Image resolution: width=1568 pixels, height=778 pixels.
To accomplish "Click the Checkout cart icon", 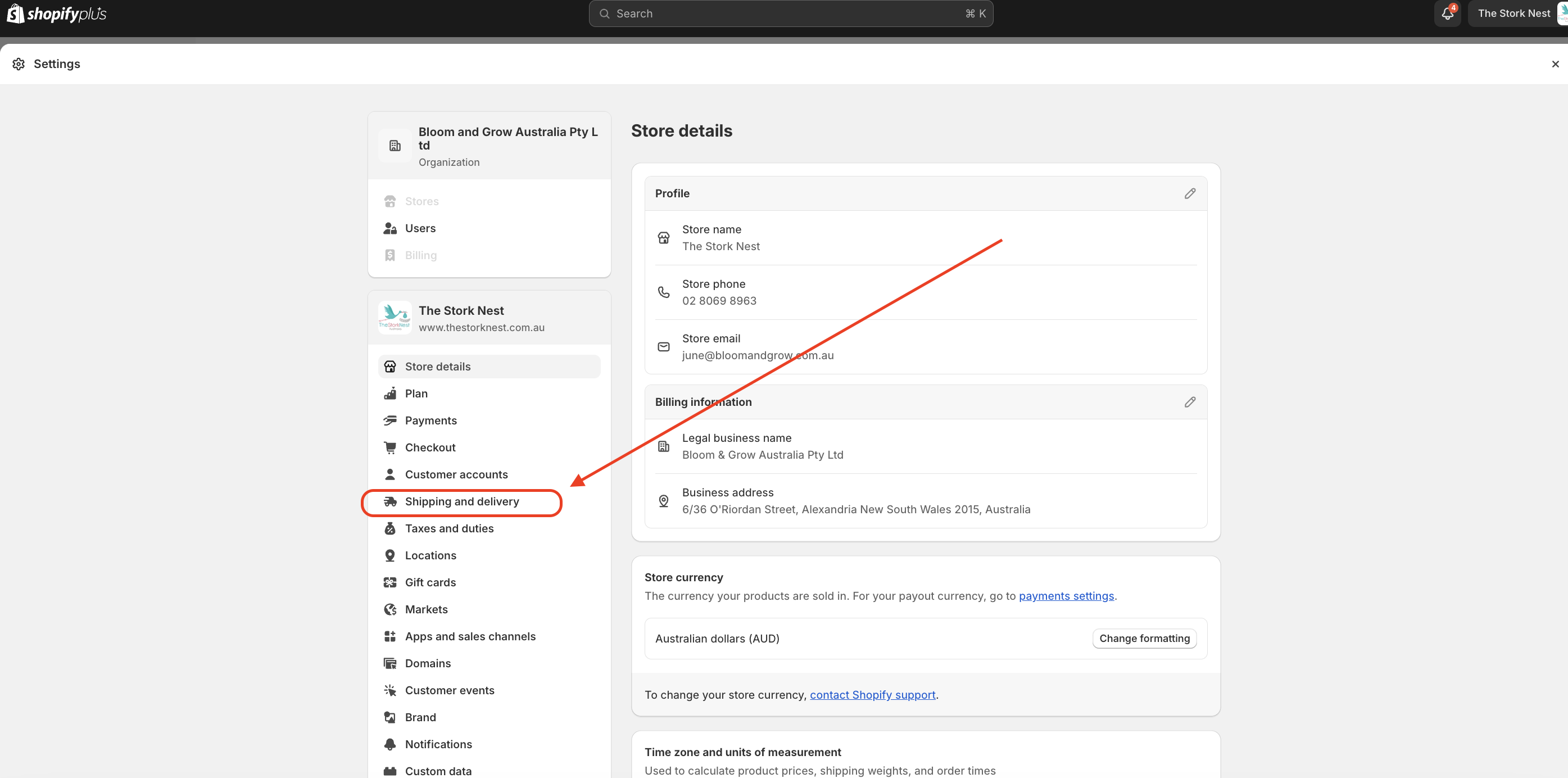I will coord(390,447).
